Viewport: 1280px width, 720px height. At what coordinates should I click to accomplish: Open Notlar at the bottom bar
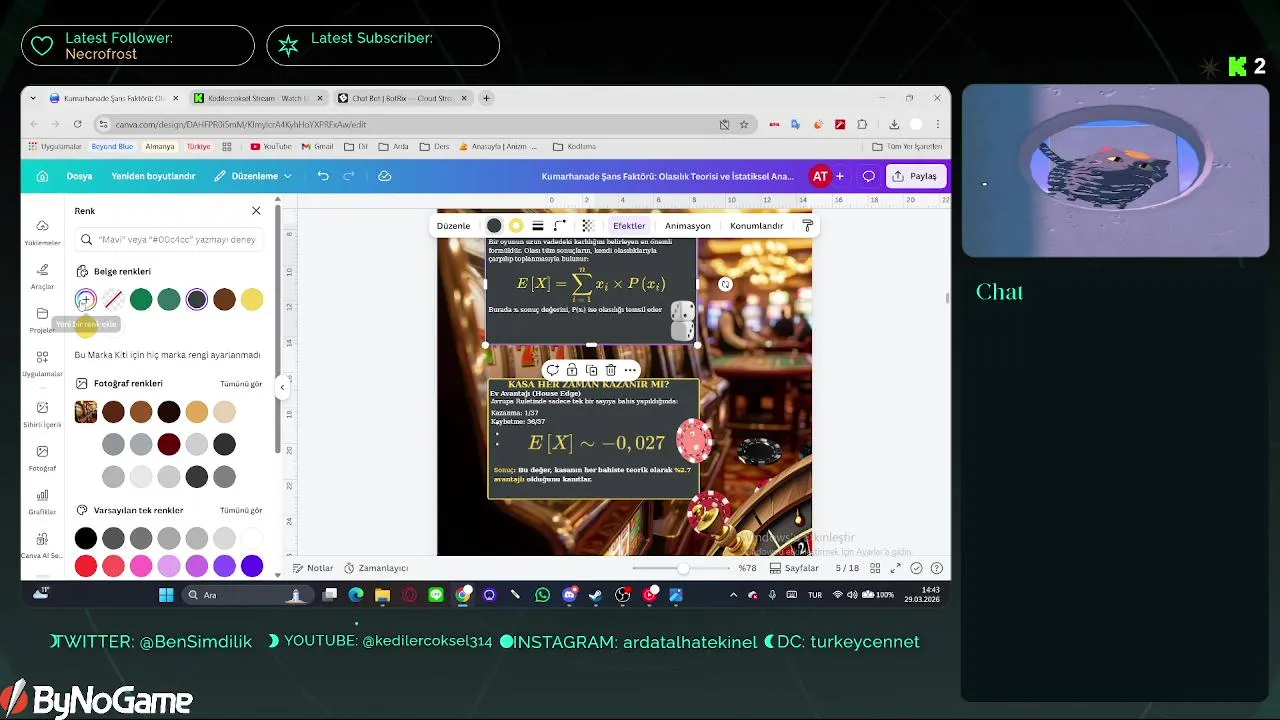coord(313,568)
